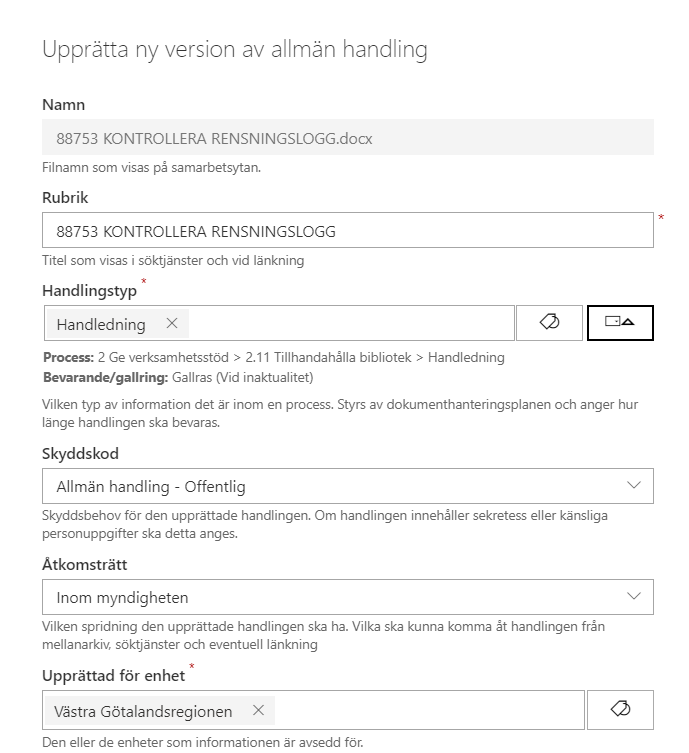This screenshot has width=689, height=753.
Task: Expand the Åtkomsträtt dropdown arrow
Action: (x=633, y=597)
